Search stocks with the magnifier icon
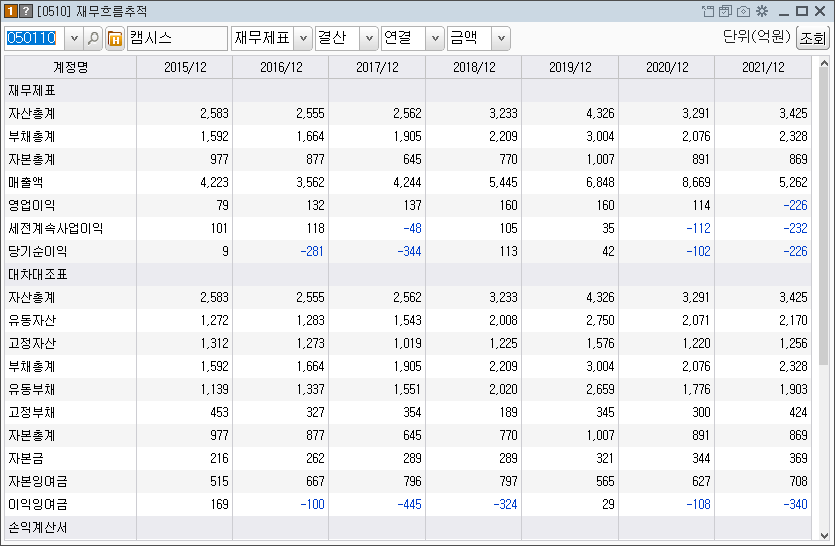Viewport: 835px width, 546px height. click(93, 38)
